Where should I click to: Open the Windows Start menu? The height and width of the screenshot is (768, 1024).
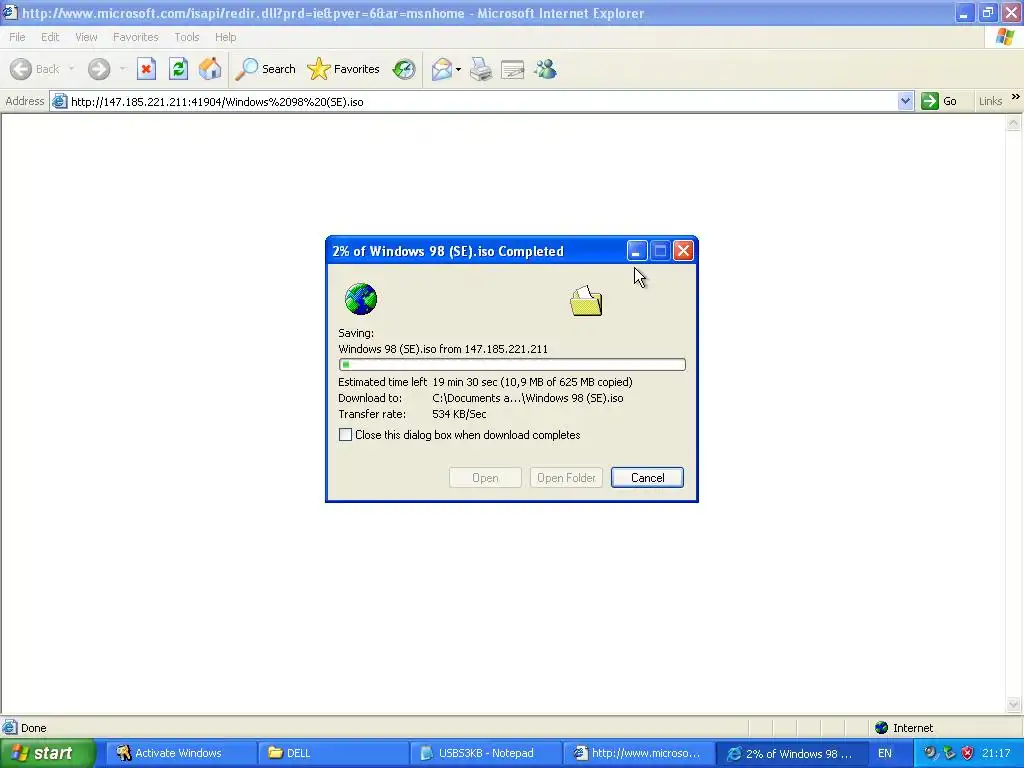pos(46,754)
